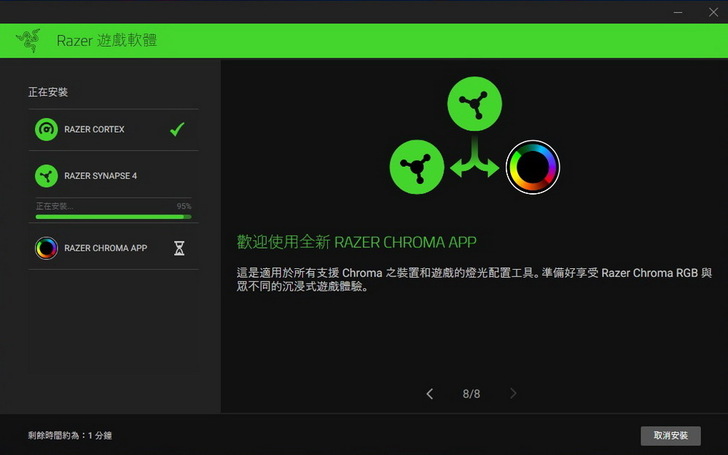Click the Razer Cortex icon in install list
This screenshot has width=728, height=455.
pyautogui.click(x=46, y=130)
